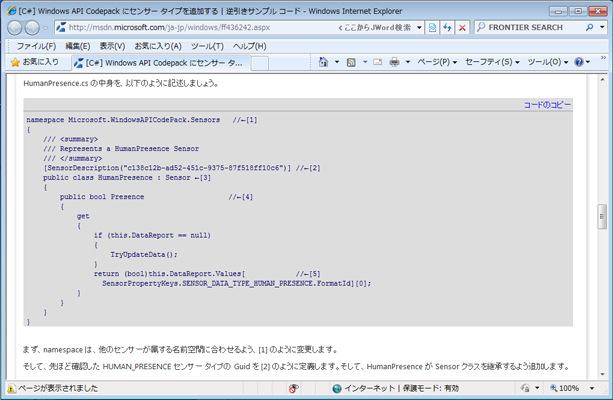Click the Home page icon

tap(323, 62)
